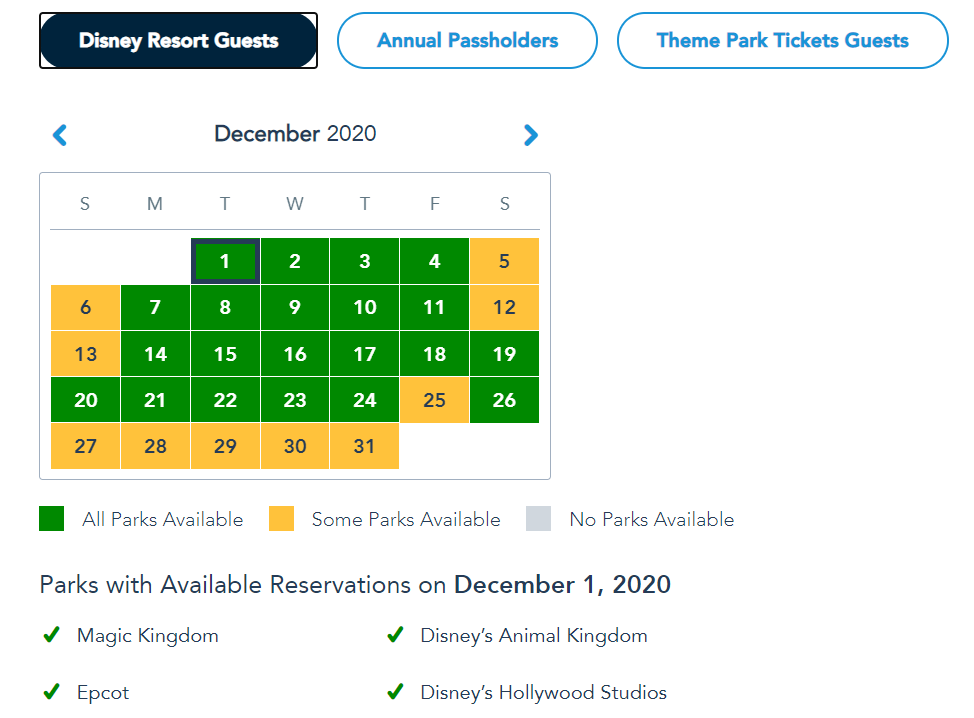The height and width of the screenshot is (718, 974).
Task: Click the gray No Parks Available swatch
Action: 538,519
